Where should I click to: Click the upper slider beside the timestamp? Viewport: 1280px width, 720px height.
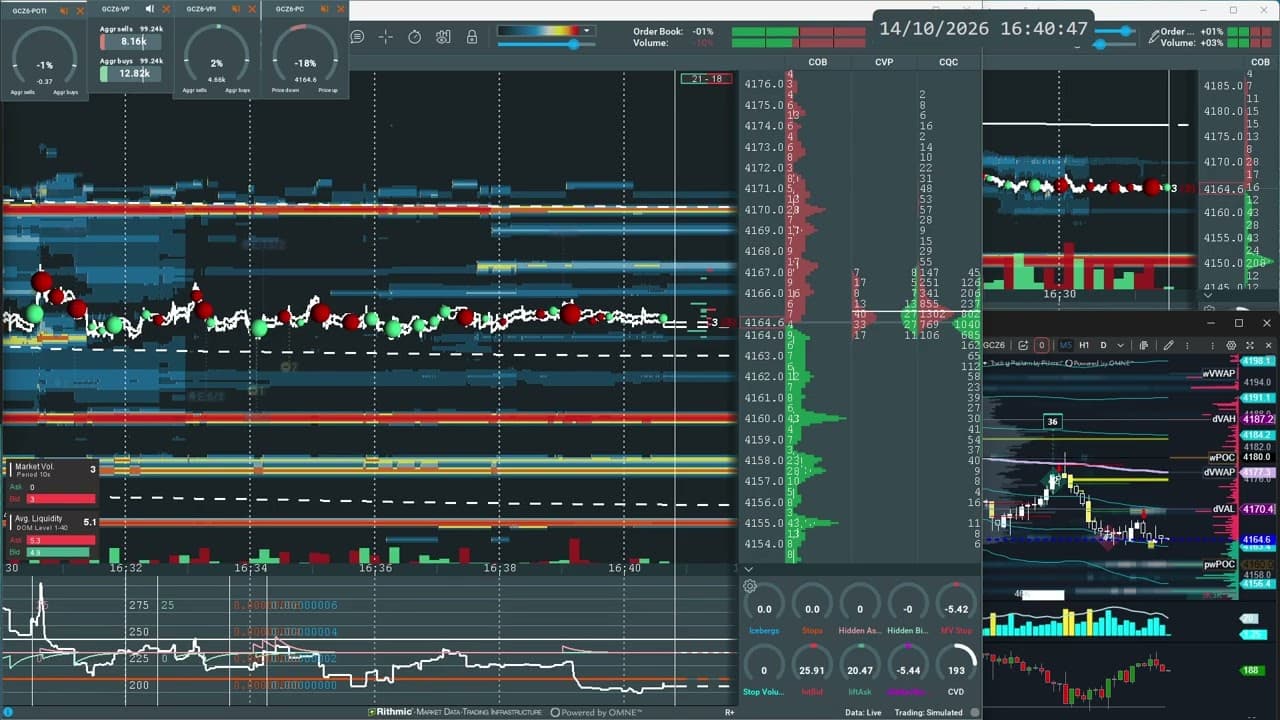pos(1115,31)
